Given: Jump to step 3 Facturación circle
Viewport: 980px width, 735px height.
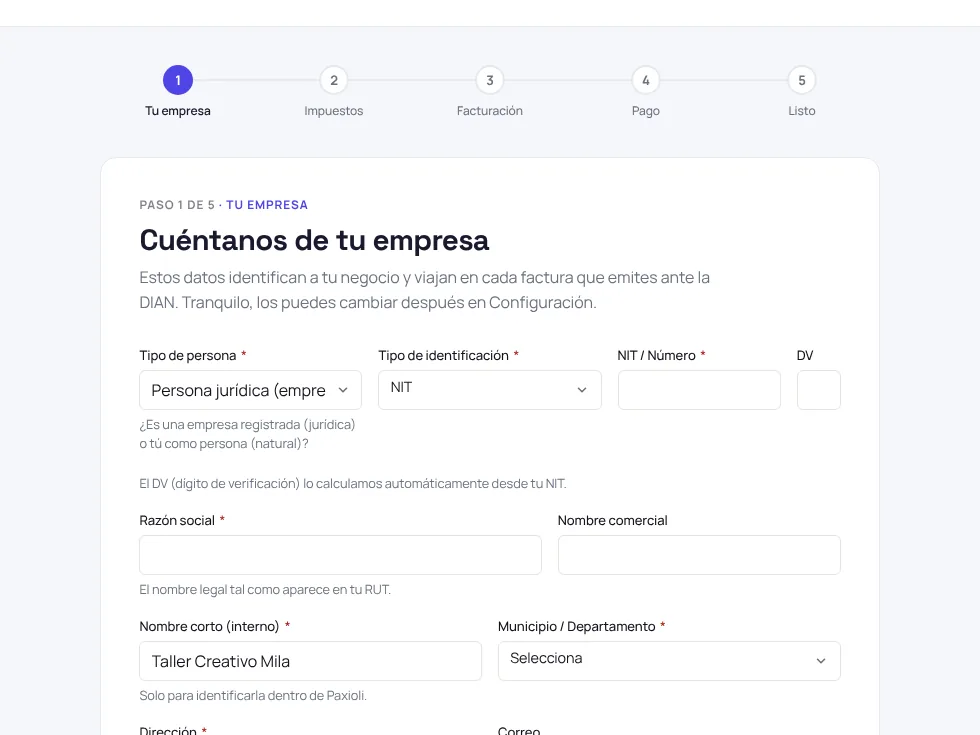Looking at the screenshot, I should [490, 80].
